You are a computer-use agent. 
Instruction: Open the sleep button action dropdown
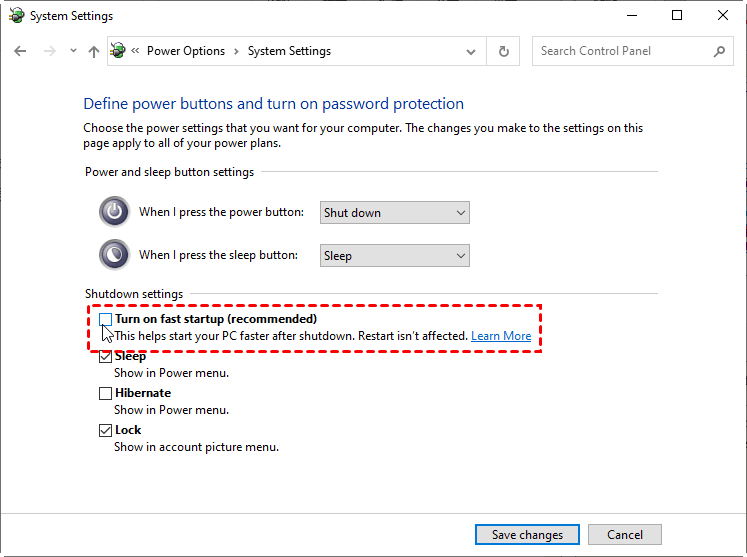pyautogui.click(x=395, y=255)
